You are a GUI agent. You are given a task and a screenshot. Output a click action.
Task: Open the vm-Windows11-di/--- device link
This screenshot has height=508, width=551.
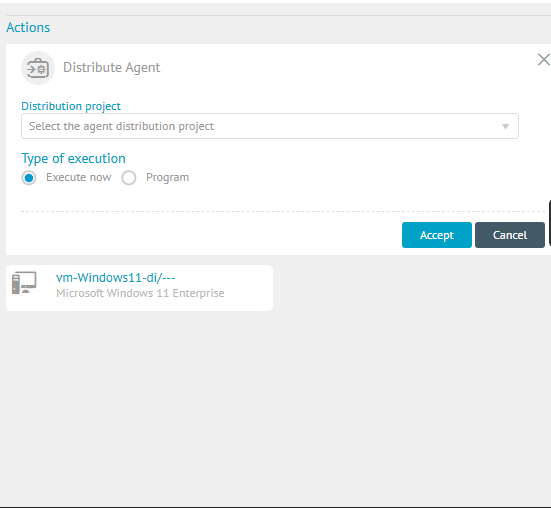[x=116, y=278]
